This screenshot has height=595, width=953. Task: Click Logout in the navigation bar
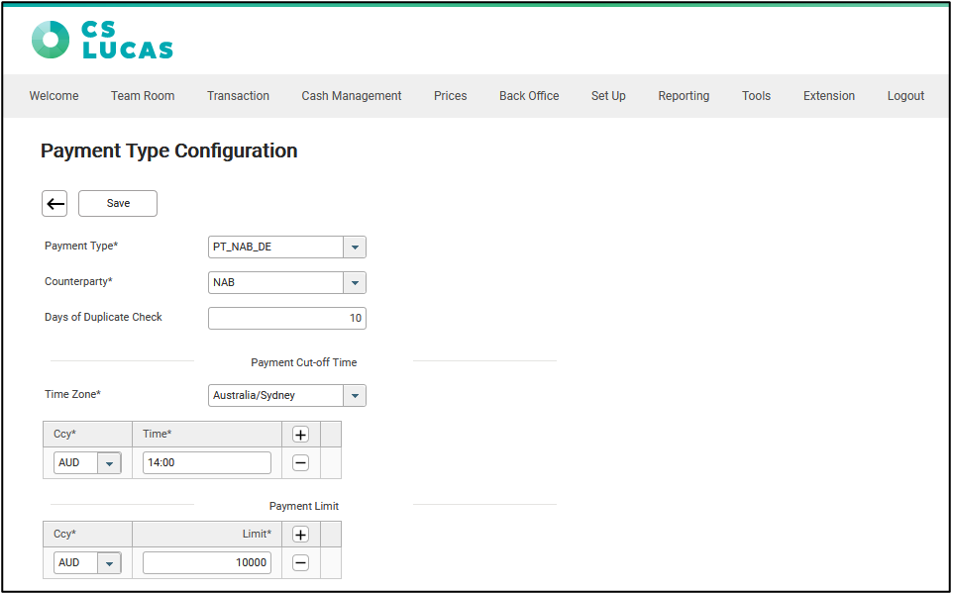click(905, 96)
